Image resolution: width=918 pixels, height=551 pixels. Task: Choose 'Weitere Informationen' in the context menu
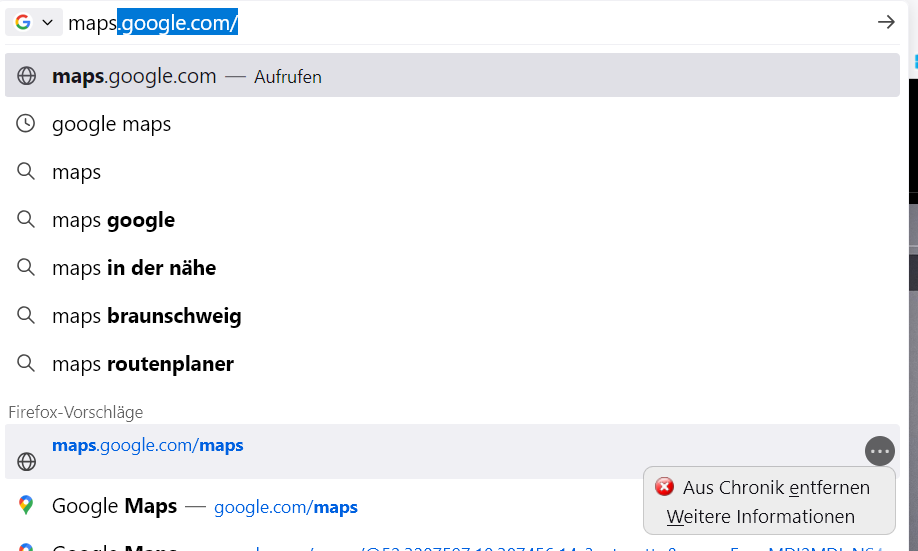[x=760, y=517]
